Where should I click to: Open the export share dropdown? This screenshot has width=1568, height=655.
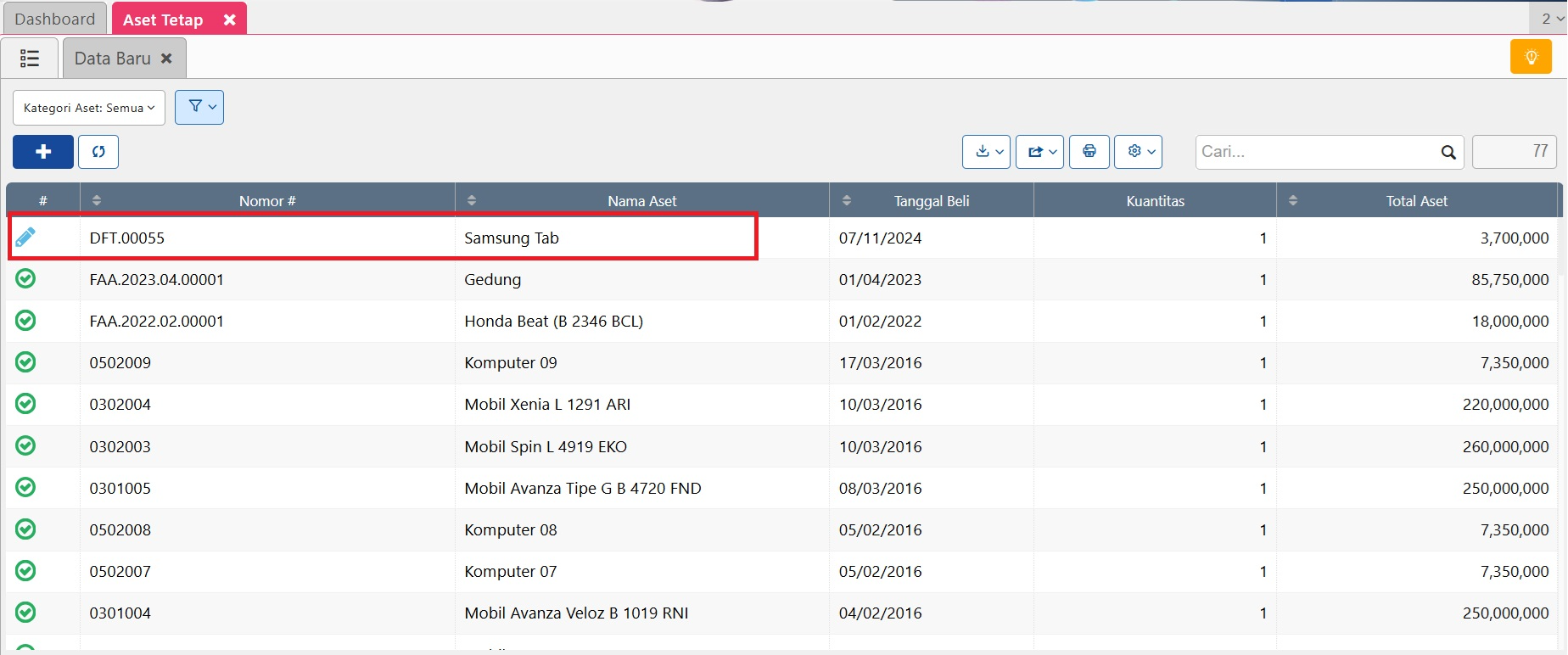pos(1039,152)
